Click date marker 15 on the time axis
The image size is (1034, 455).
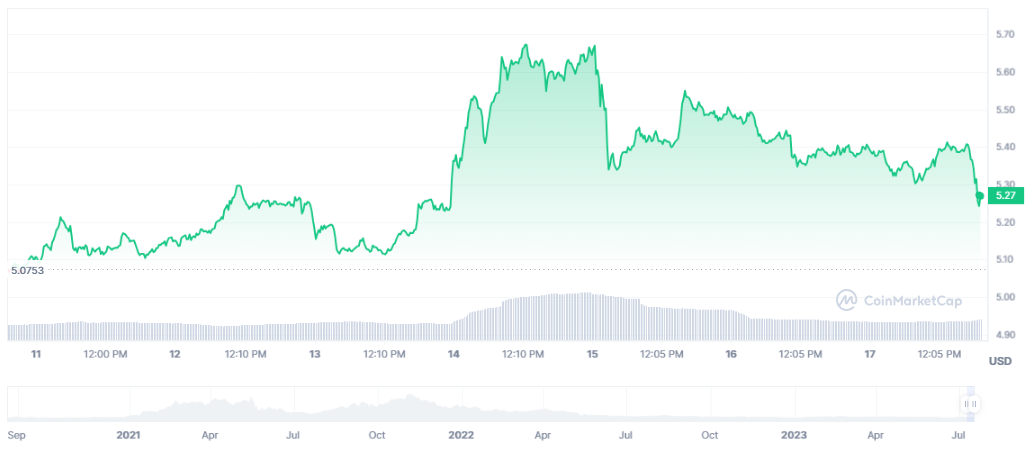[x=592, y=354]
